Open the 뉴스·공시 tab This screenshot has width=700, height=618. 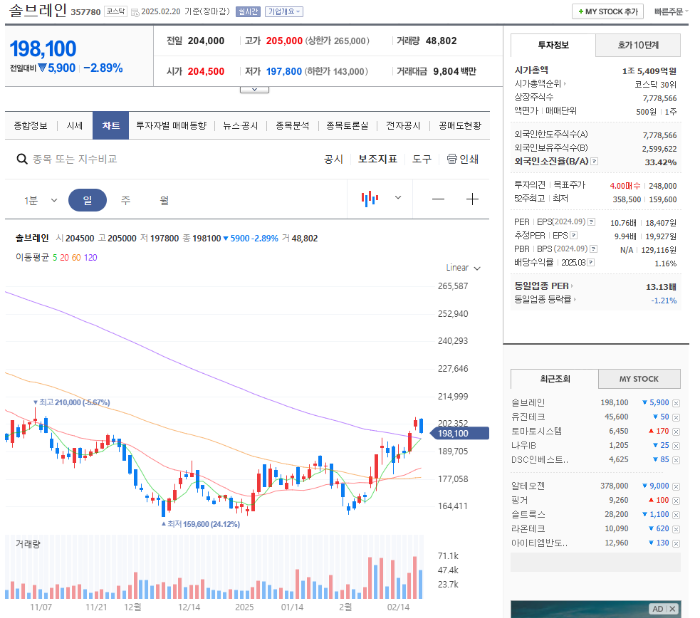[240, 126]
